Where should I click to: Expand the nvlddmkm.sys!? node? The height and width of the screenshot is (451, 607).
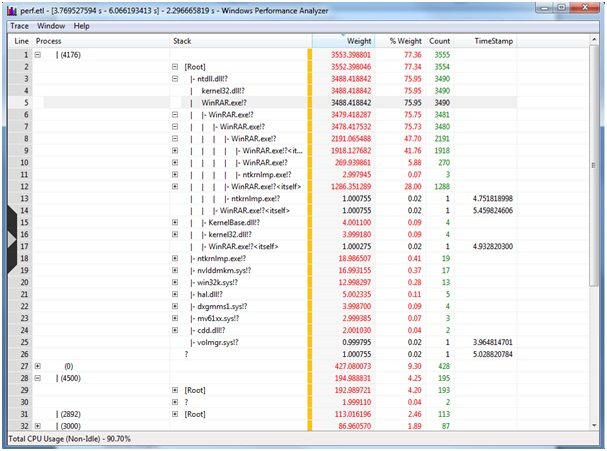[175, 271]
